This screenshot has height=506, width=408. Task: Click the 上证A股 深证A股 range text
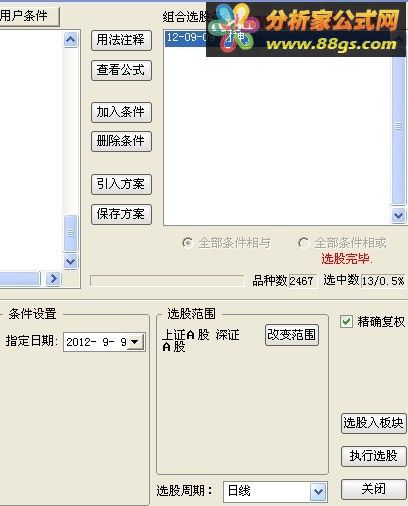(201, 341)
